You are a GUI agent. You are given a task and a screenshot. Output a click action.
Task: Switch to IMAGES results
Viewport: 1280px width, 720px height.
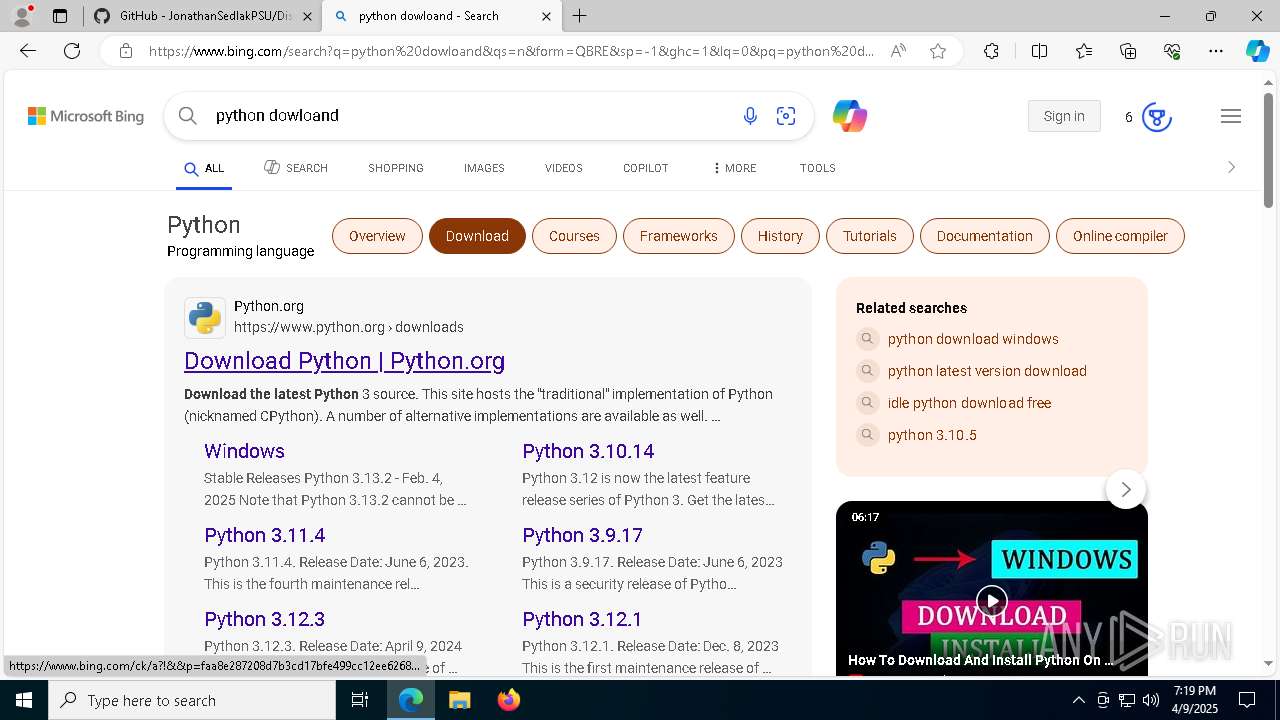484,168
